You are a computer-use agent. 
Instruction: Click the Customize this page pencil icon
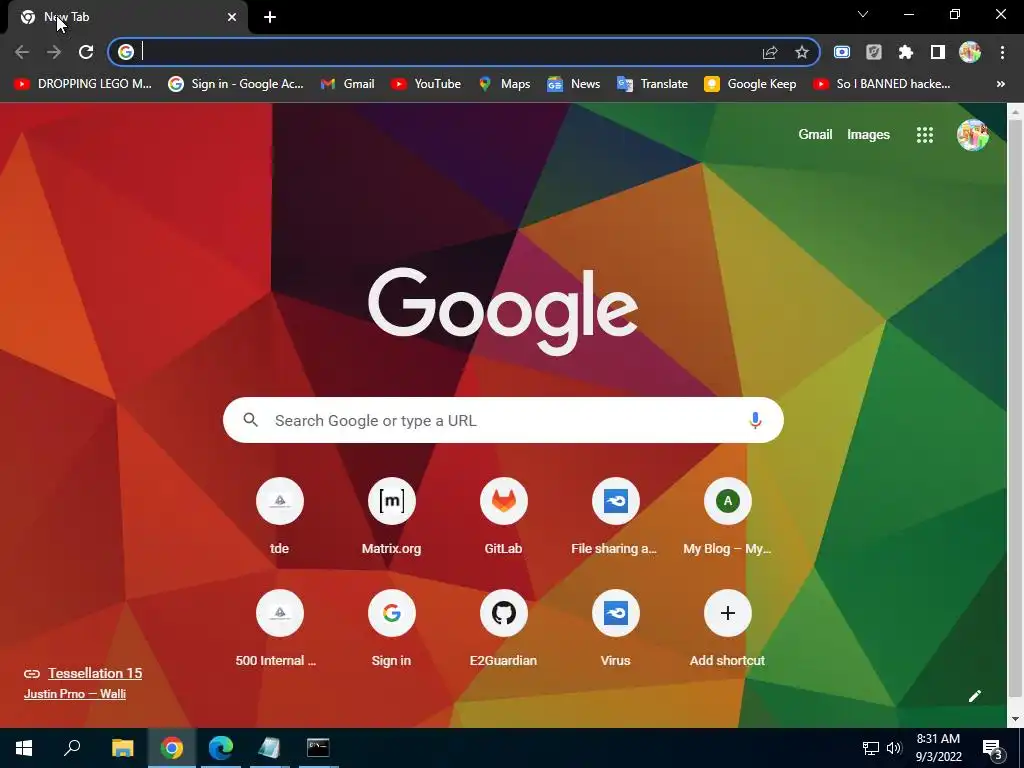pos(974,696)
